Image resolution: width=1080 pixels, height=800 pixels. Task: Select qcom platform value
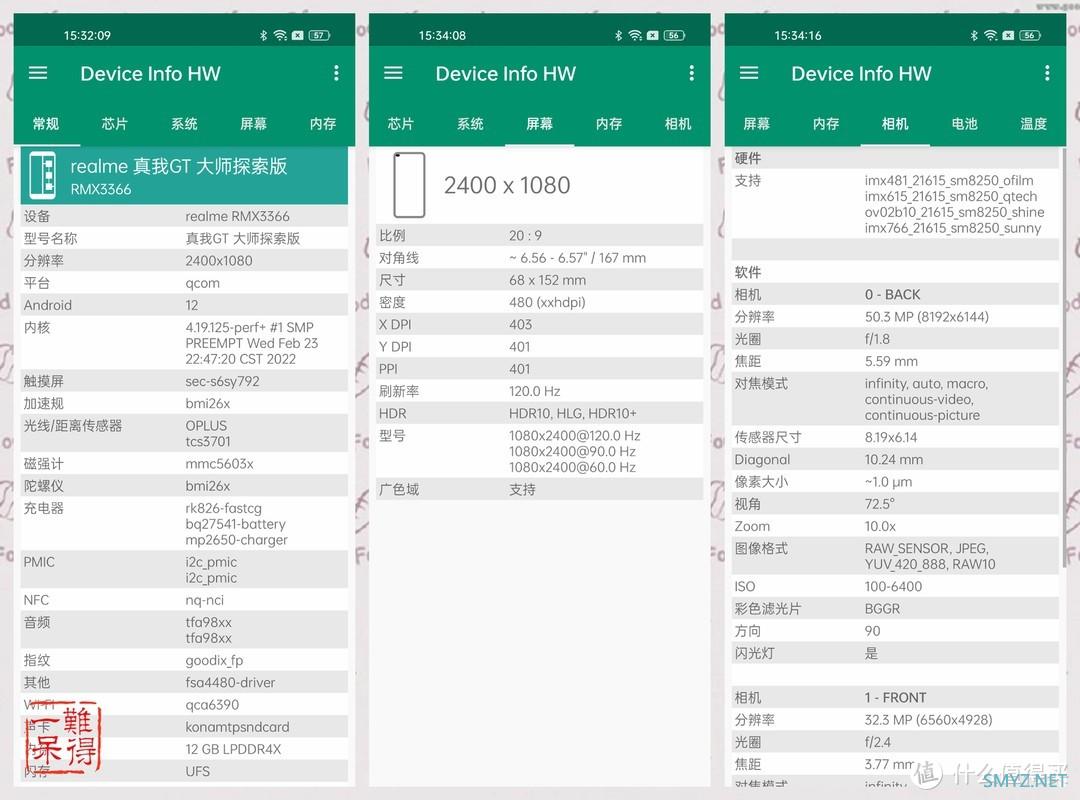click(x=202, y=283)
